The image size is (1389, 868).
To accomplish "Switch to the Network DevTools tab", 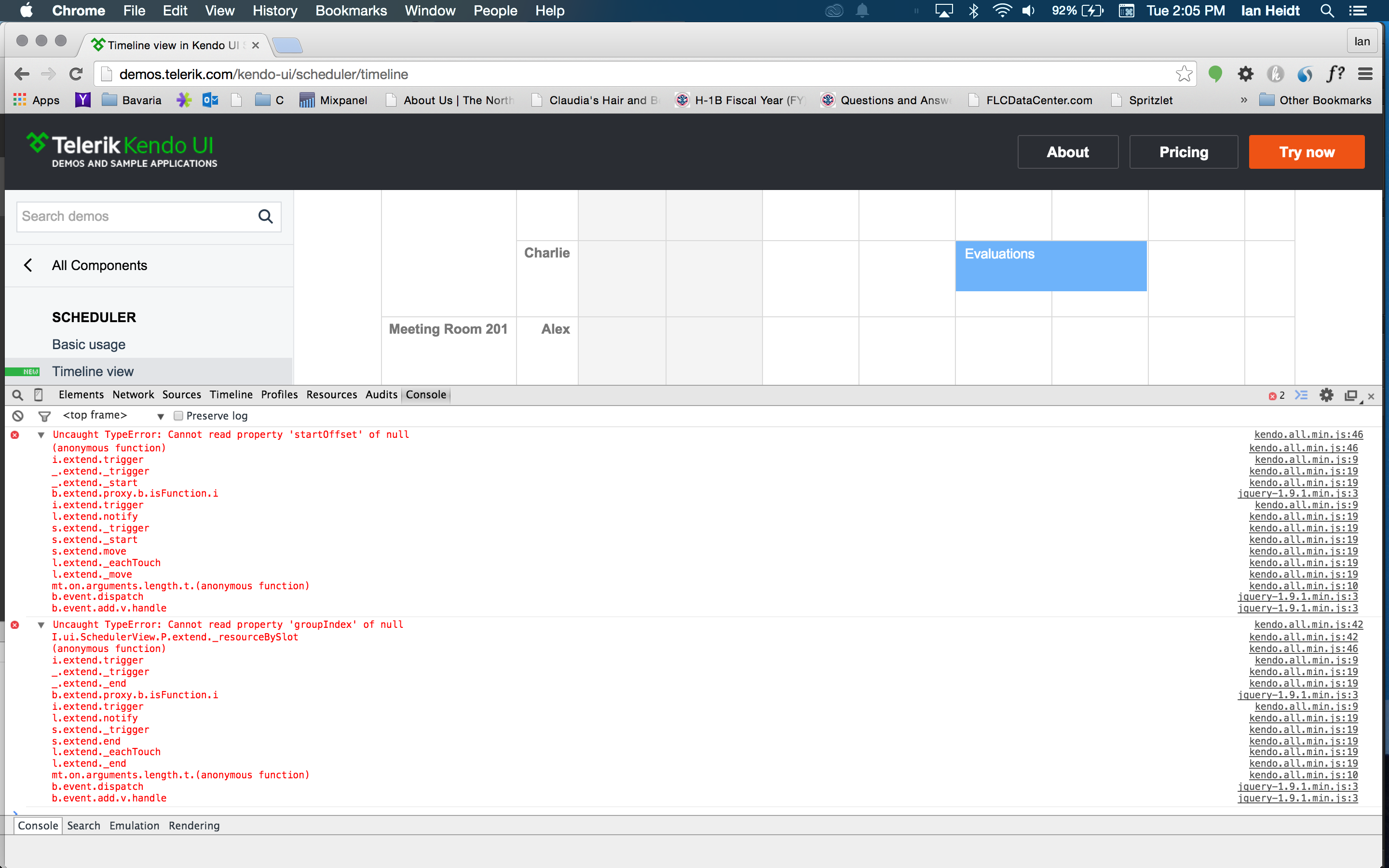I will tap(133, 395).
